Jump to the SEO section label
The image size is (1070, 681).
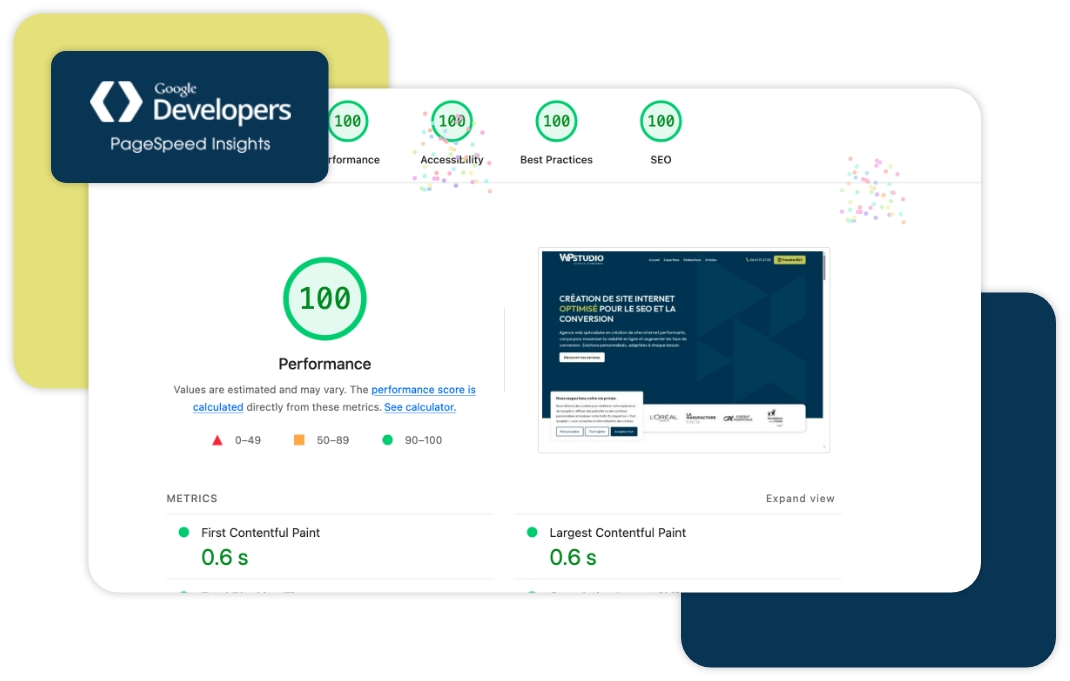(x=660, y=160)
